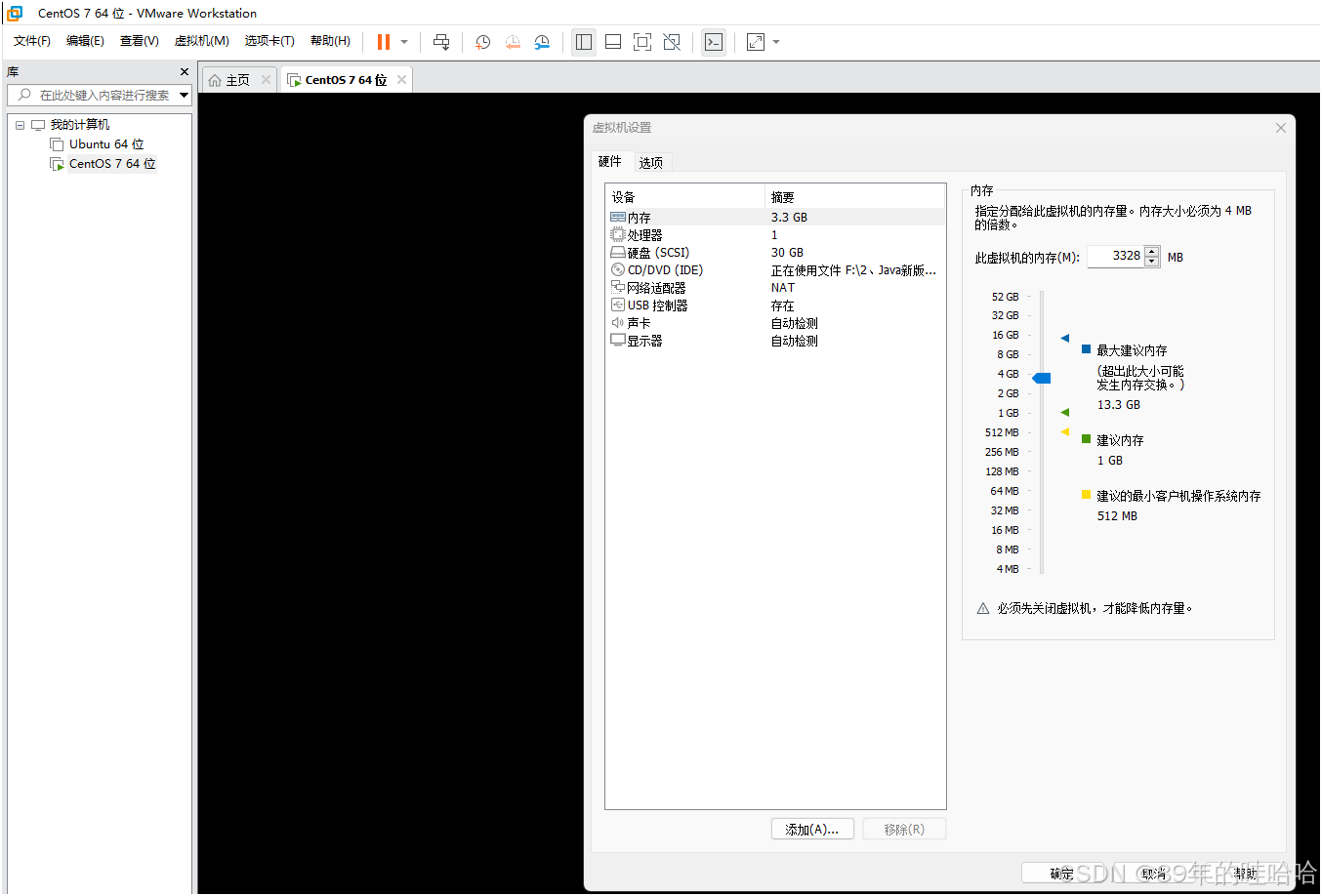This screenshot has height=896, width=1322.
Task: Click the blue memory slider handle
Action: coord(1042,378)
